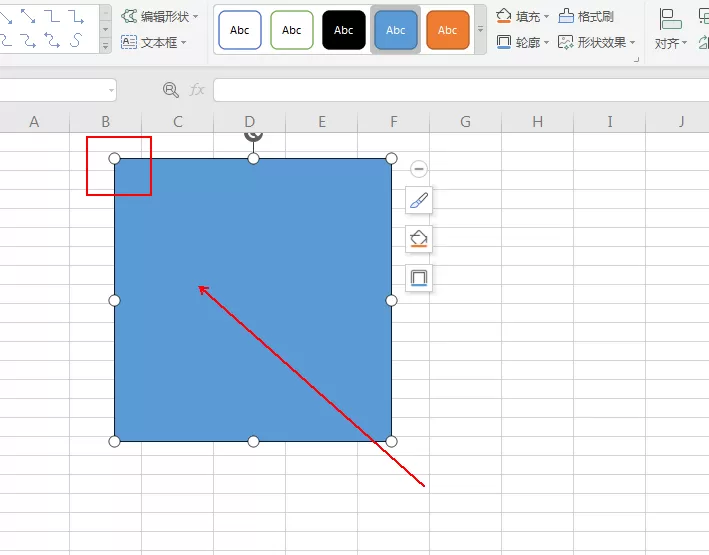Select the S-curve freeform shape
The height and width of the screenshot is (555, 709).
click(x=76, y=40)
